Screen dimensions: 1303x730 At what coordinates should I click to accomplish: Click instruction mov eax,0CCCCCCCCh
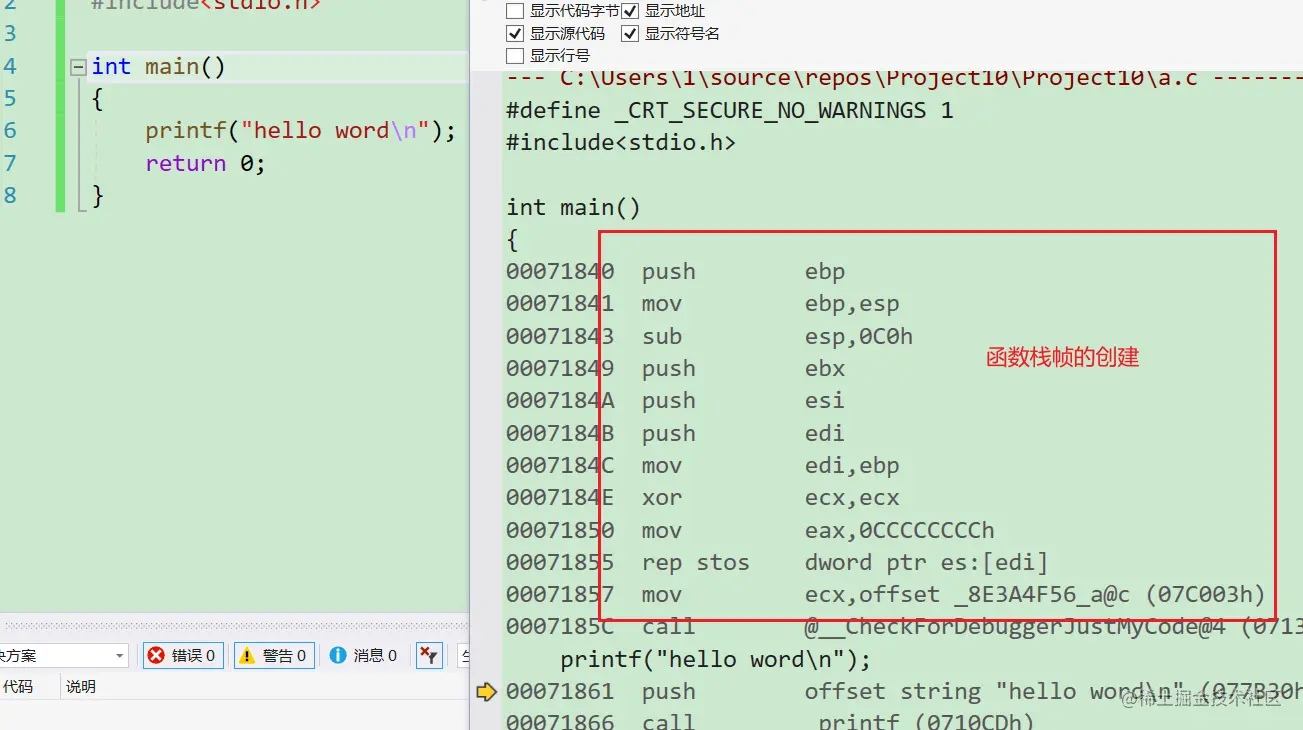751,530
